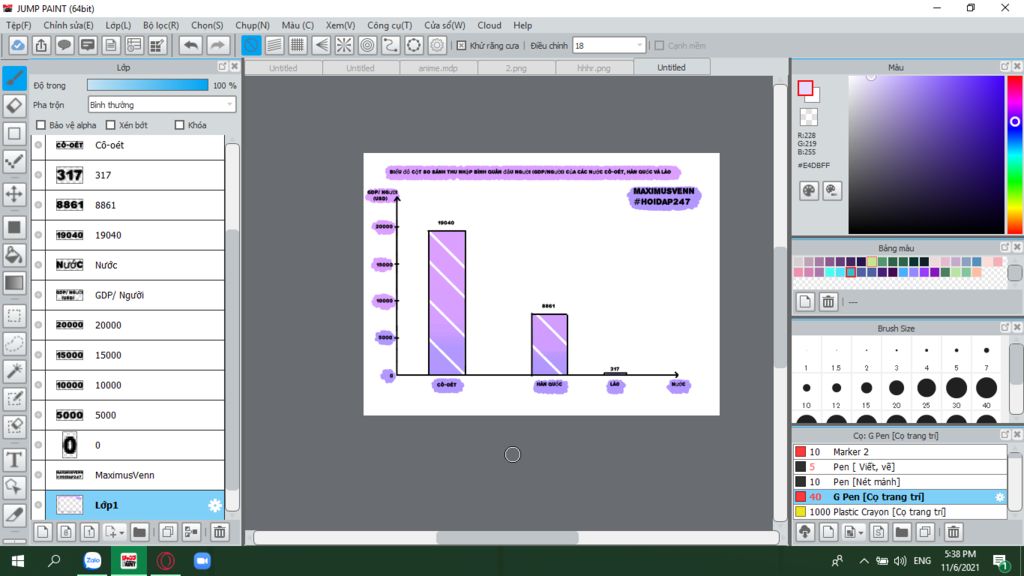This screenshot has height=576, width=1024.
Task: Toggle Cạnh mềm checkbox
Action: (x=660, y=46)
